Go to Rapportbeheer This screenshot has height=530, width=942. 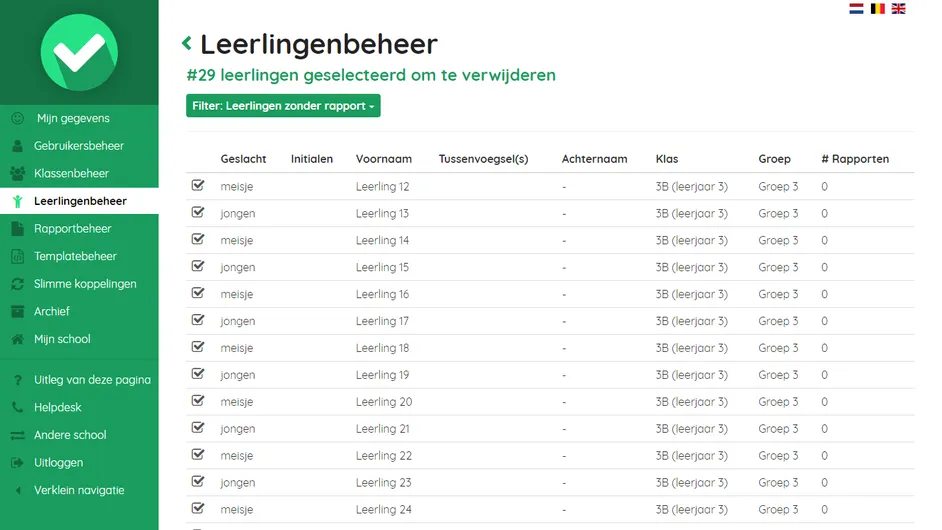click(x=73, y=229)
